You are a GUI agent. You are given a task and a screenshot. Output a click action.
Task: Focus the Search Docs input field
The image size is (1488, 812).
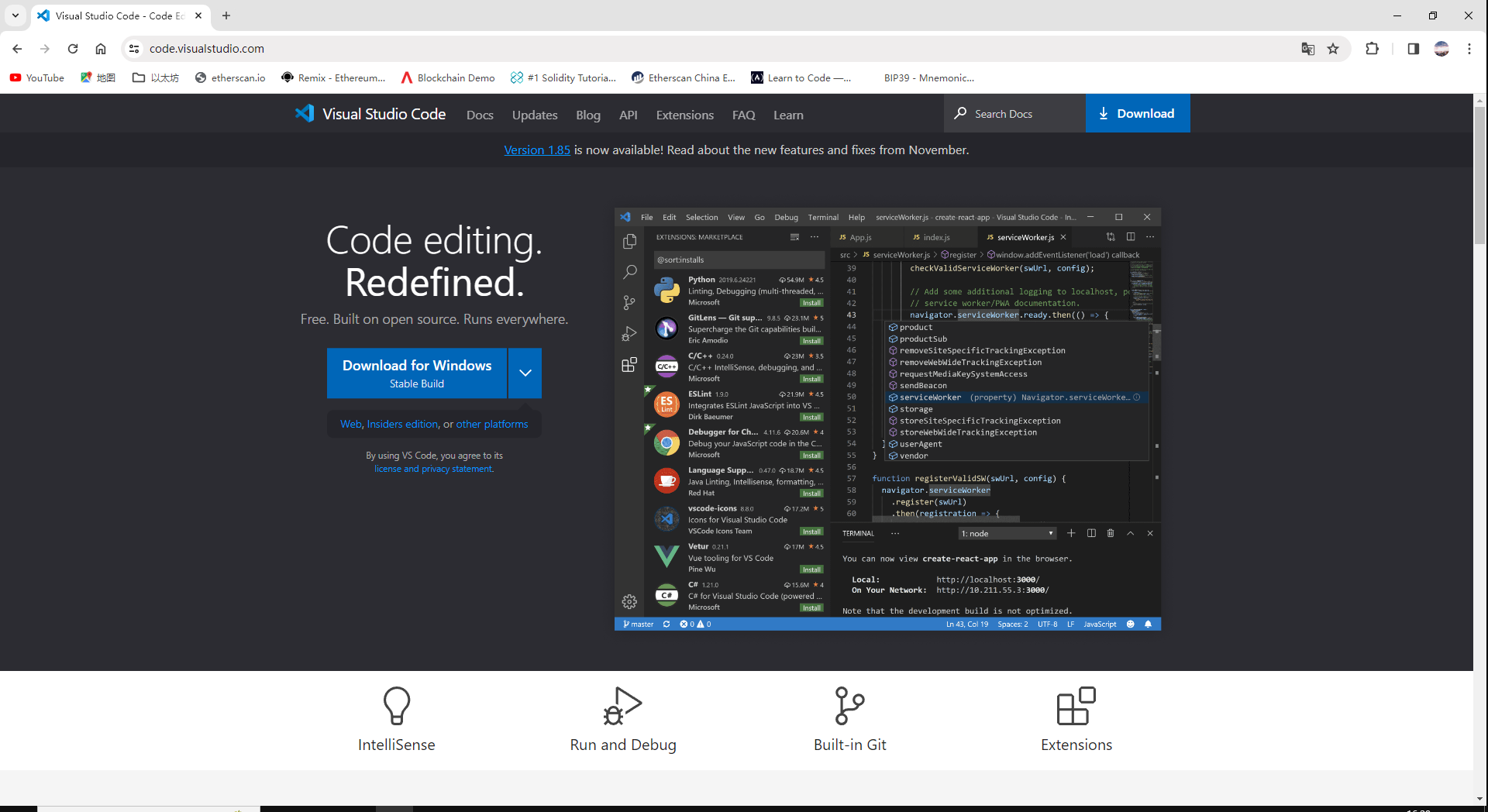[x=1015, y=114]
